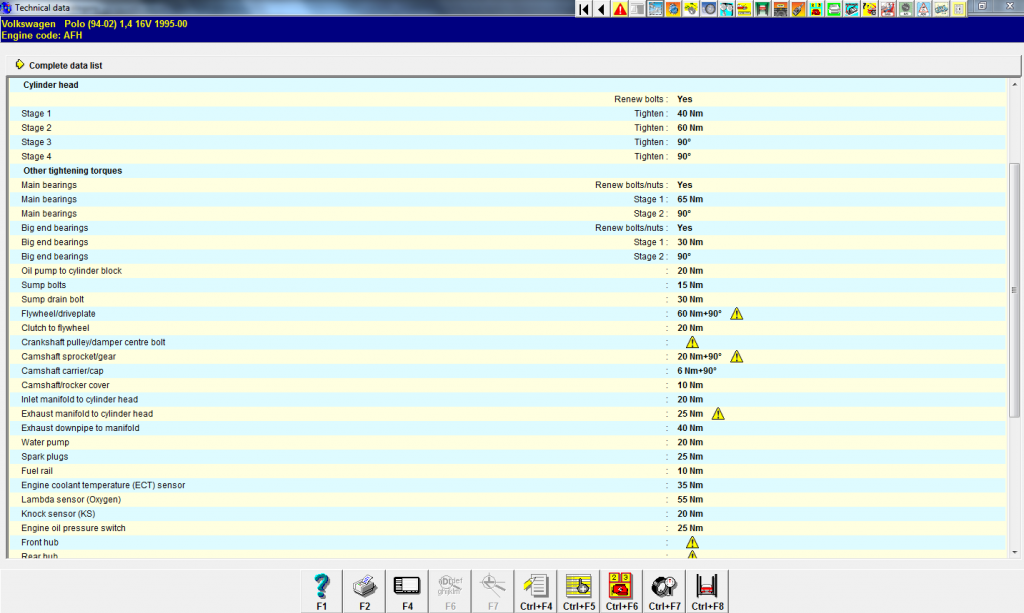Open the warning note for Front hub
Image resolution: width=1024 pixels, height=613 pixels.
(x=692, y=542)
